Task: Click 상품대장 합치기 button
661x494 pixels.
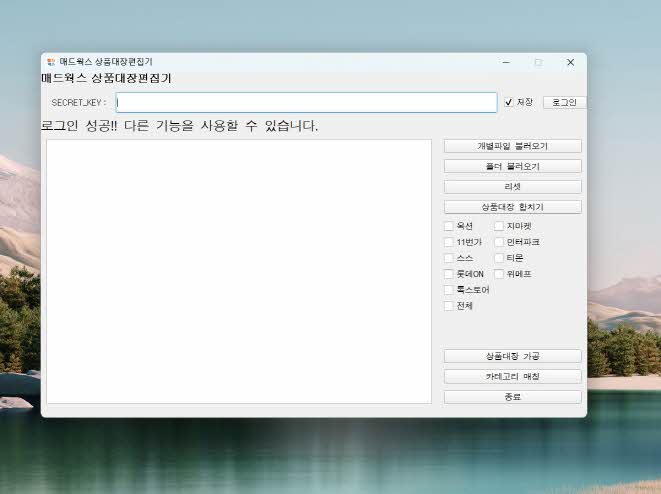Action: 513,207
